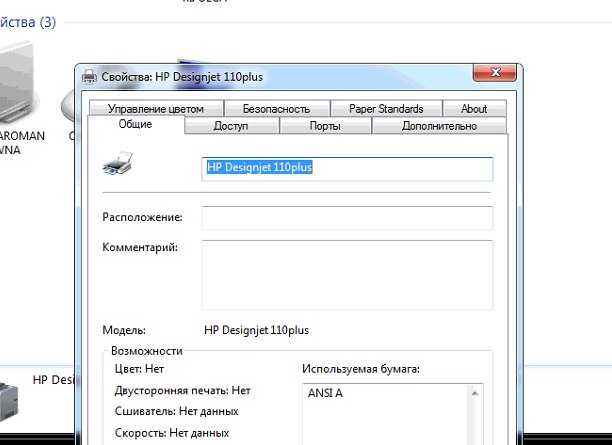Focus the Расположение input field
612x445 pixels.
[x=347, y=218]
